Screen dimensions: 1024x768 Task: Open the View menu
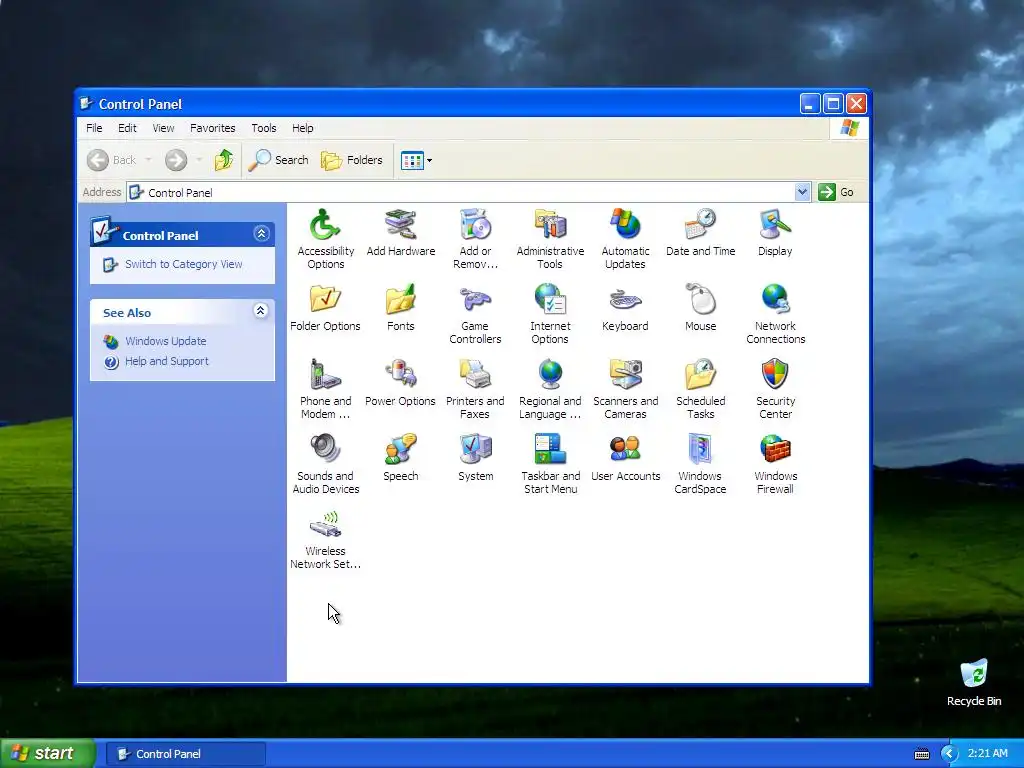point(163,128)
